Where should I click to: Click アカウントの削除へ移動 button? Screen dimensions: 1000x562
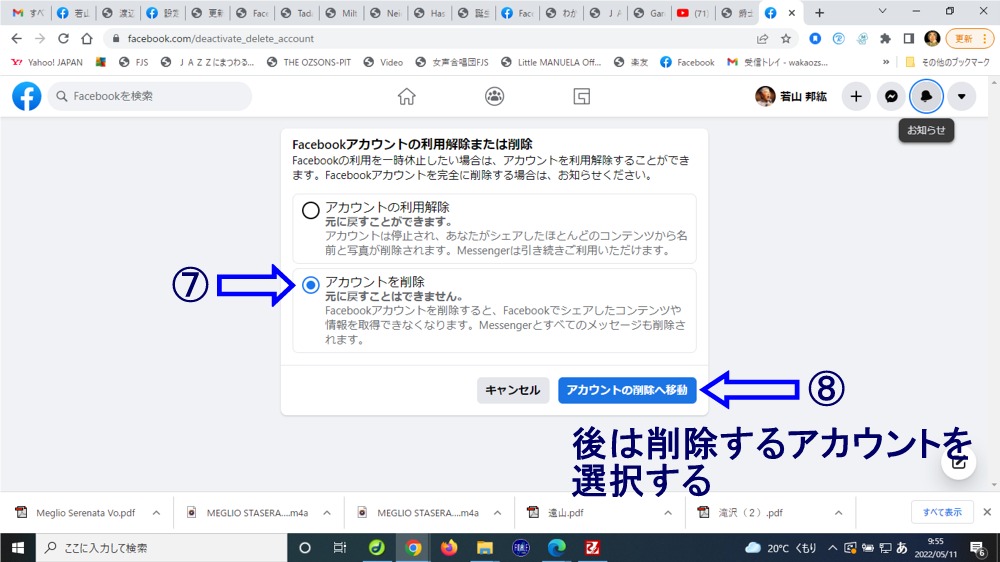tap(627, 390)
